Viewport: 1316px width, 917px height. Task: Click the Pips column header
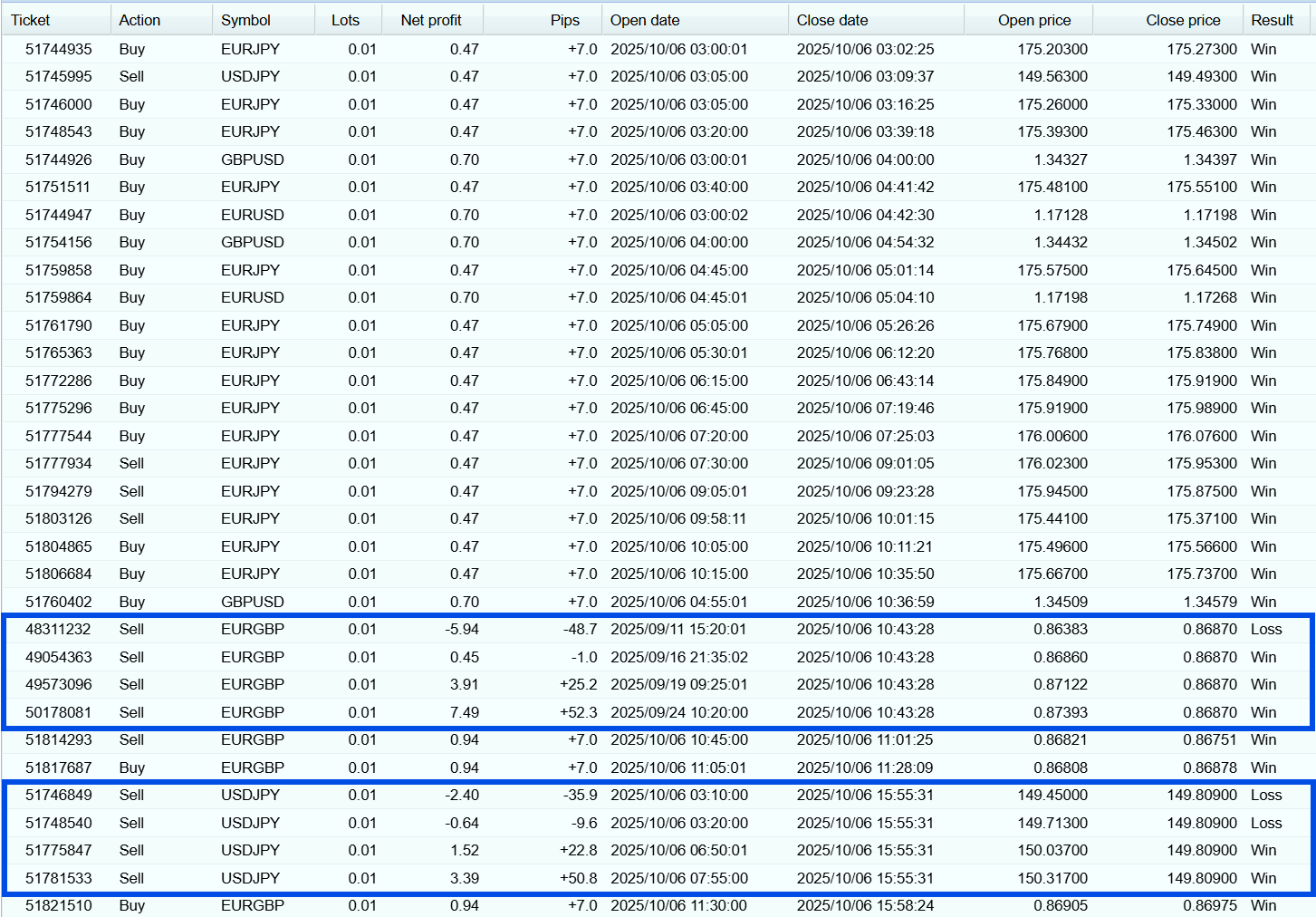pos(564,20)
